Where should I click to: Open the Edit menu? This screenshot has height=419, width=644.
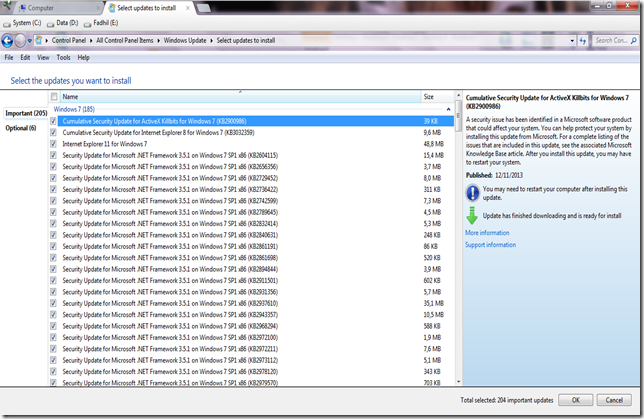[25, 58]
